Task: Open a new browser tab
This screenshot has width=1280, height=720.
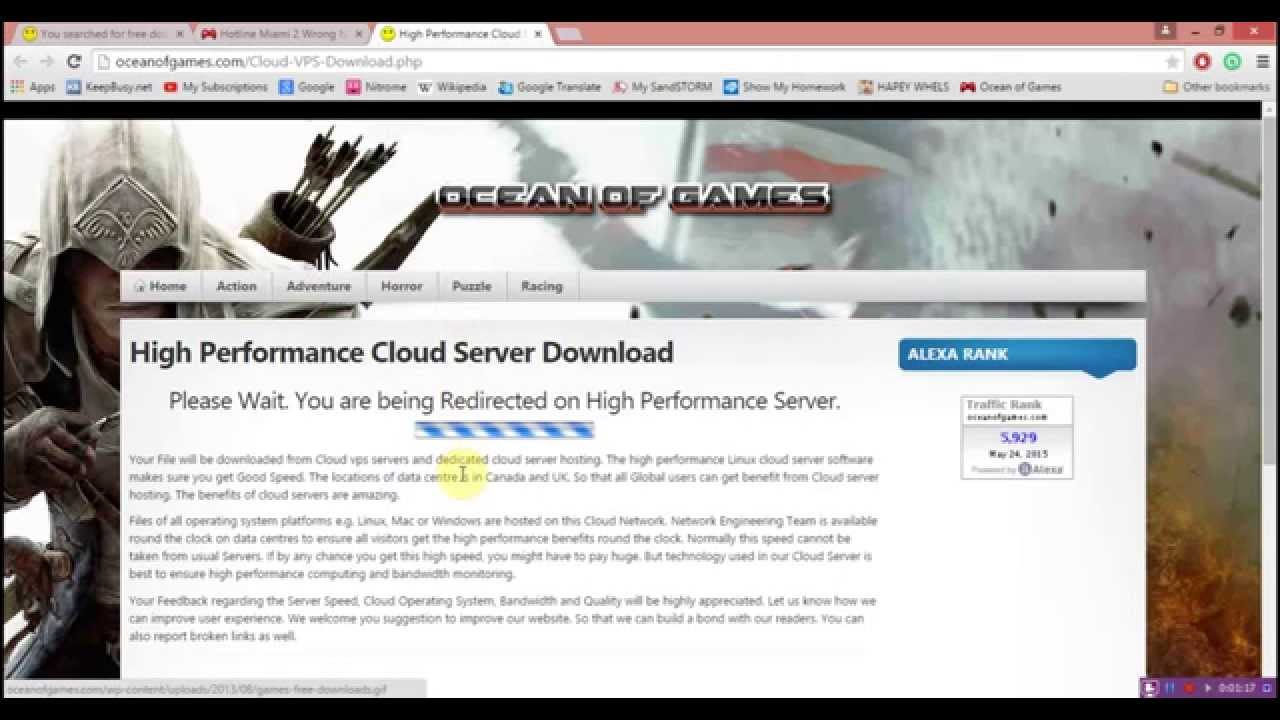Action: pyautogui.click(x=568, y=35)
